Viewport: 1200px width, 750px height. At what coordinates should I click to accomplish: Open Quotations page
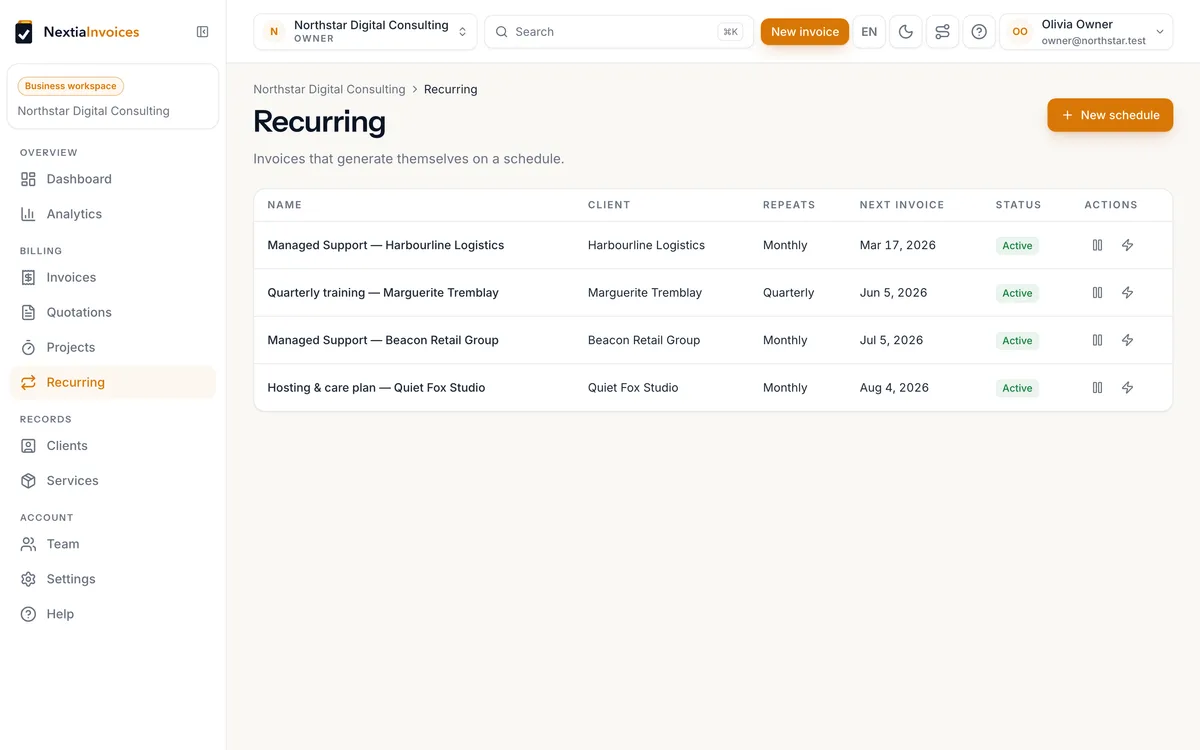click(x=112, y=312)
